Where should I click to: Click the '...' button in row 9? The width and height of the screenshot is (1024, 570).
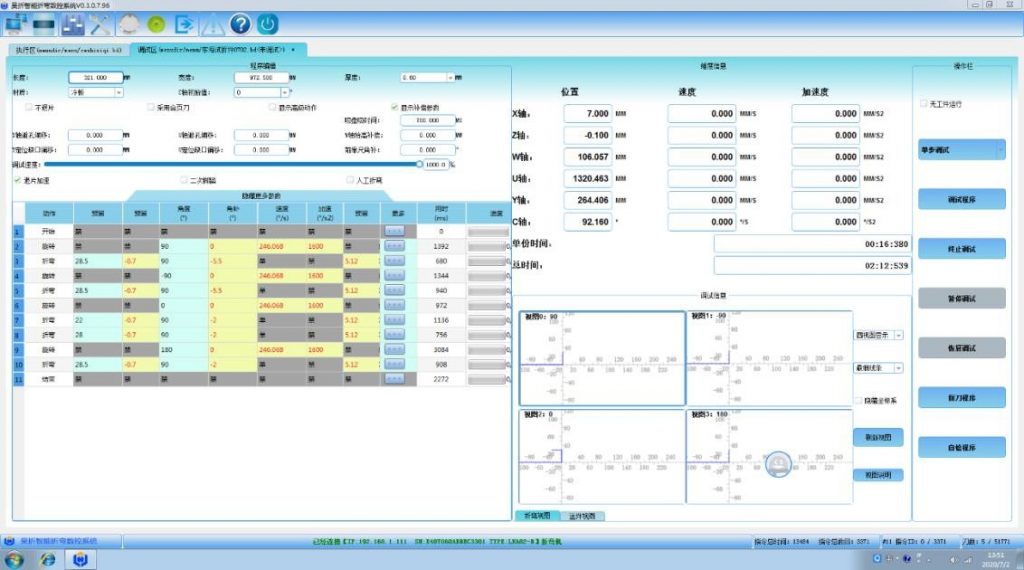point(394,350)
